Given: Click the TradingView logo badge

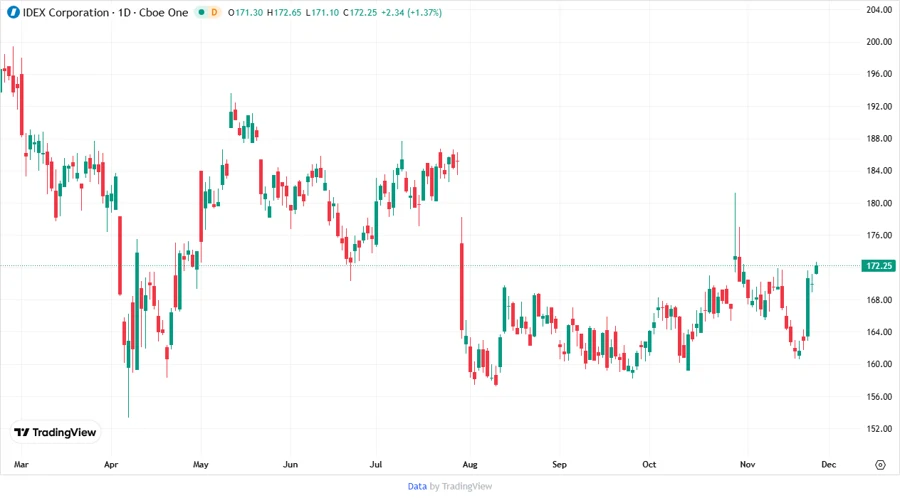Looking at the screenshot, I should tap(55, 433).
